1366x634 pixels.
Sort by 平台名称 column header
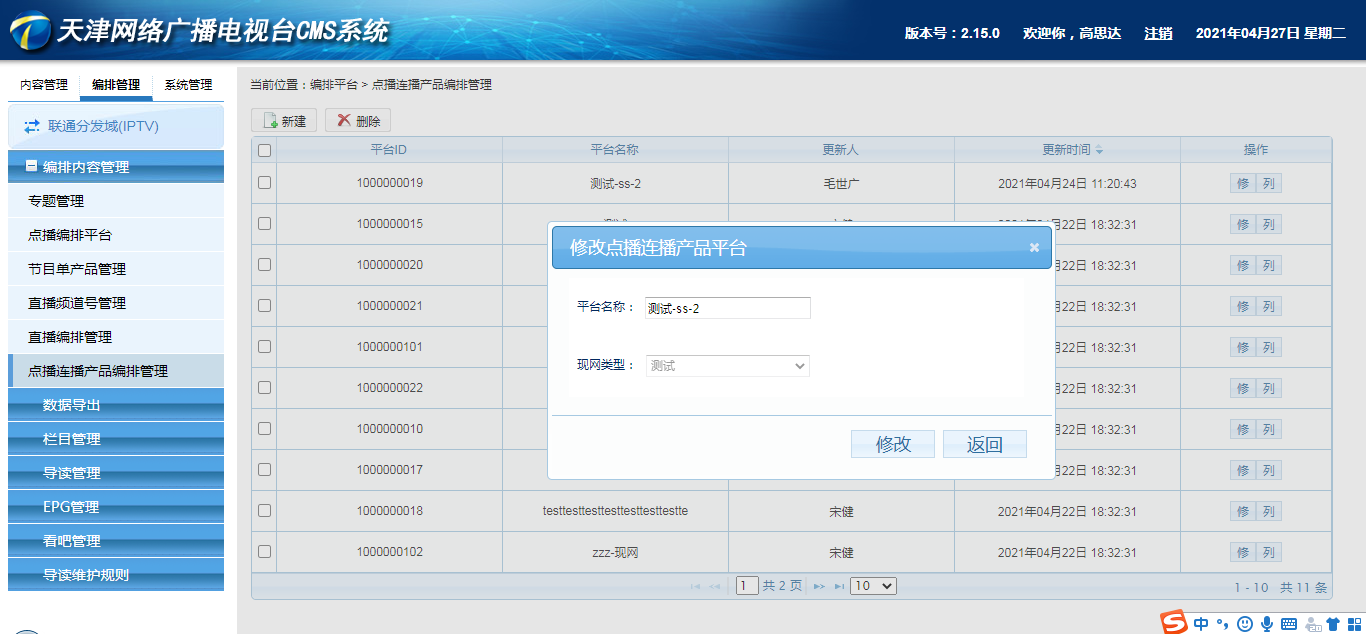615,150
